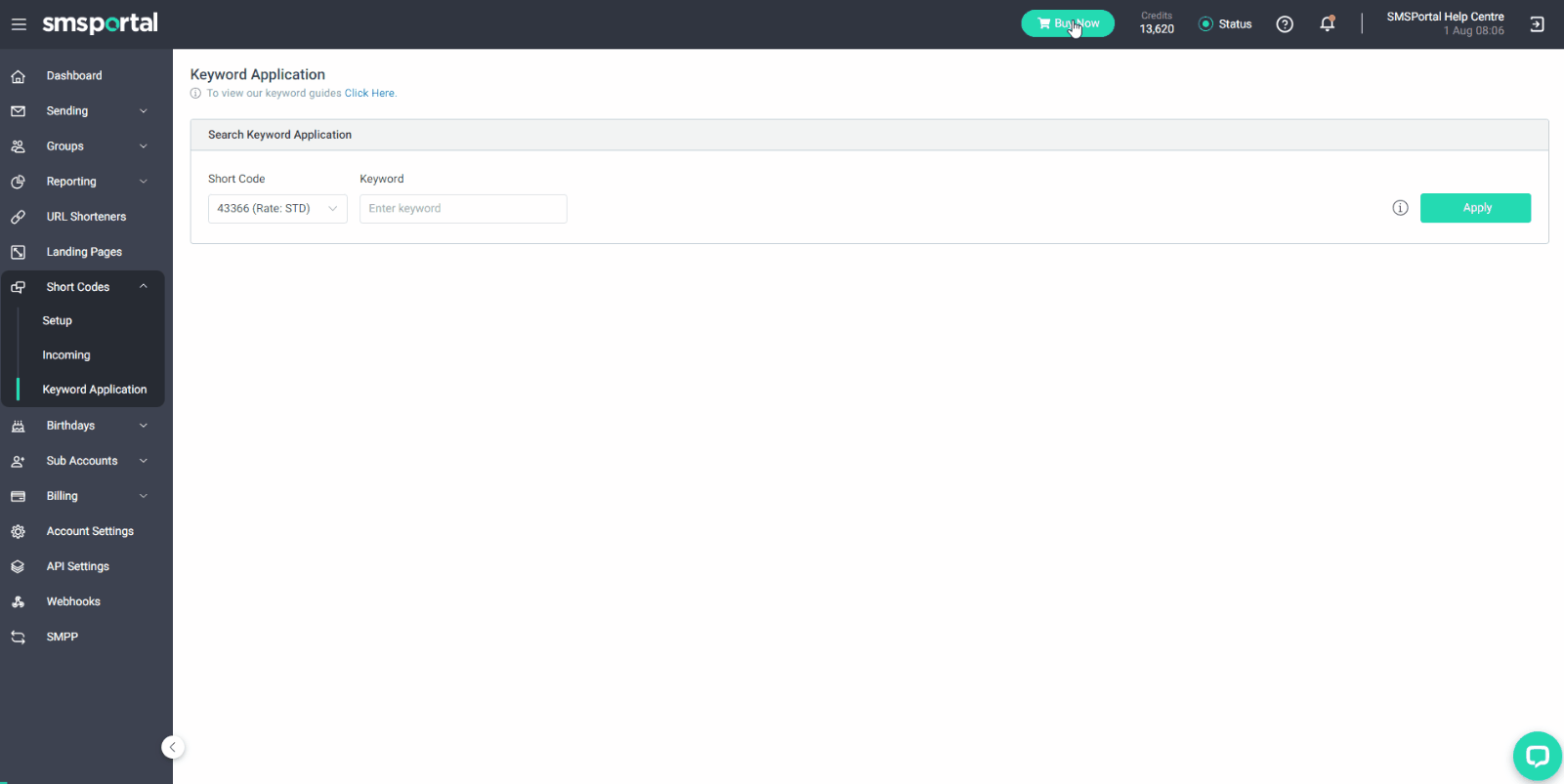
Task: Expand the Billing menu chevron
Action: pos(144,496)
